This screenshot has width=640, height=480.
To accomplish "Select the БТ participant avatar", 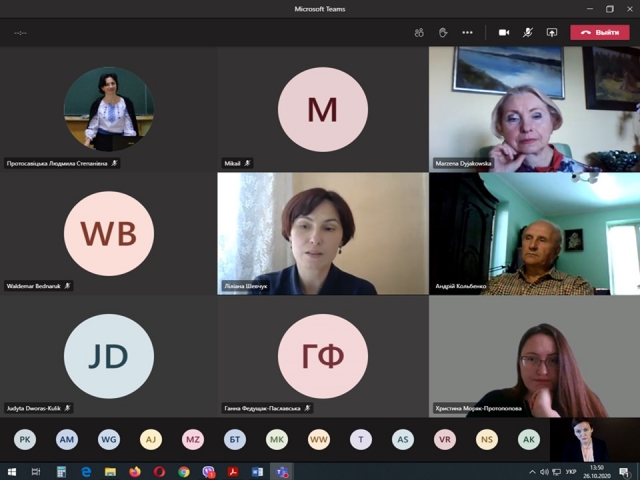I will pos(235,440).
